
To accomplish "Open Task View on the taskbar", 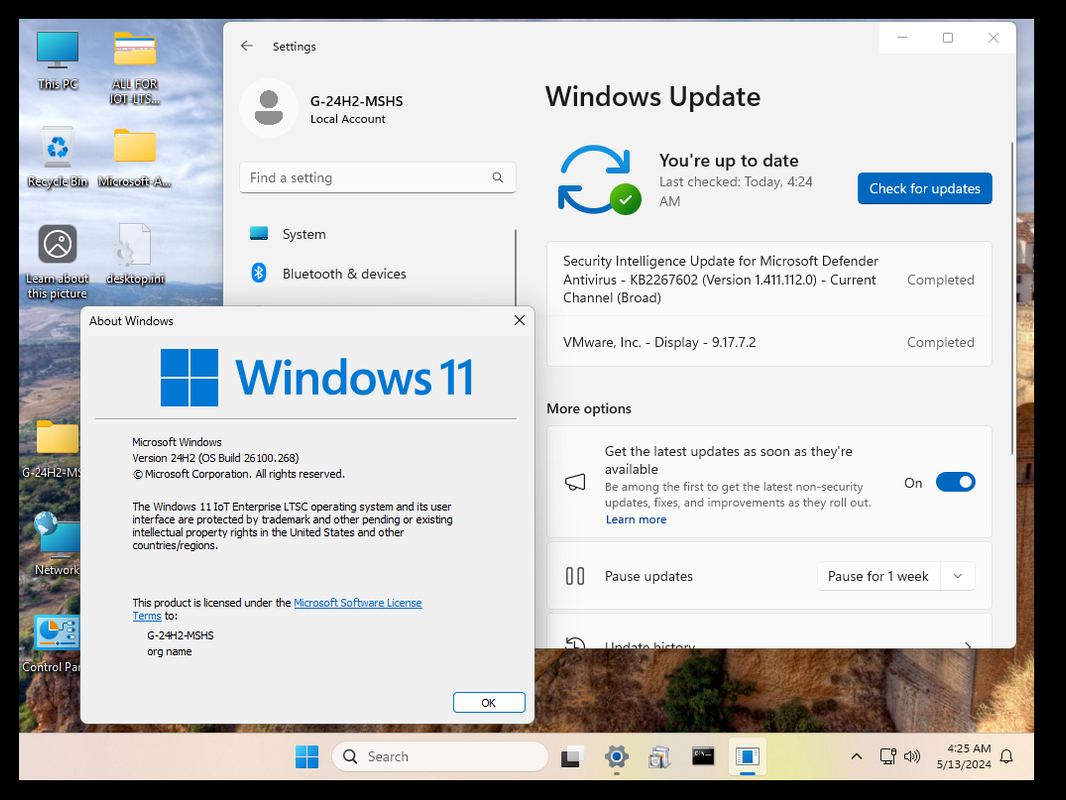I will coord(572,756).
